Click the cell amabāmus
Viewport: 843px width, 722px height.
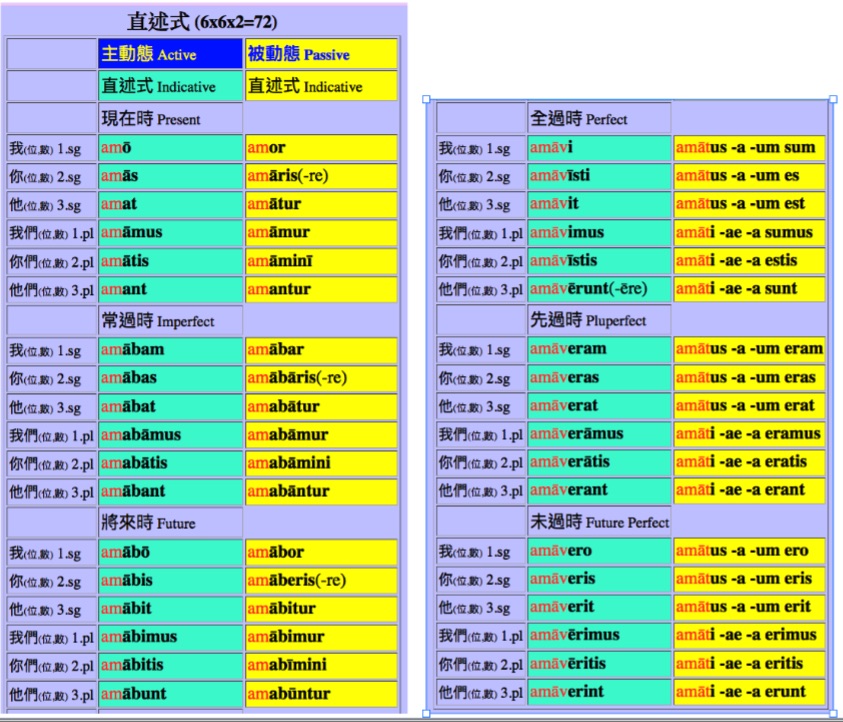[x=170, y=435]
